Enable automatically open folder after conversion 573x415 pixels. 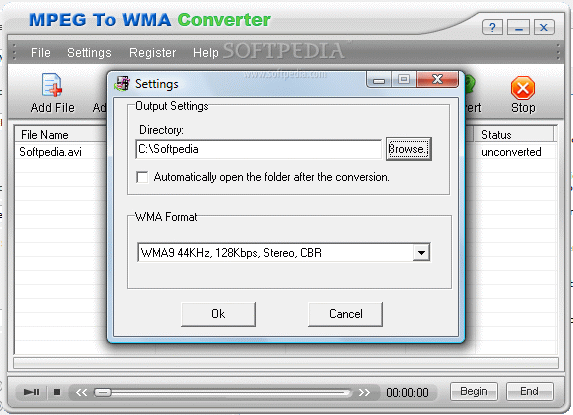(142, 177)
